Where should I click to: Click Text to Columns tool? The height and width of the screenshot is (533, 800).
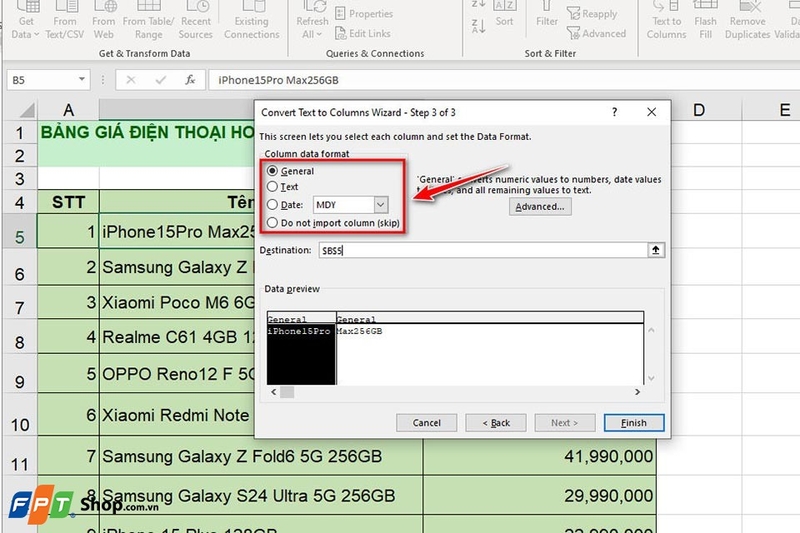(666, 21)
